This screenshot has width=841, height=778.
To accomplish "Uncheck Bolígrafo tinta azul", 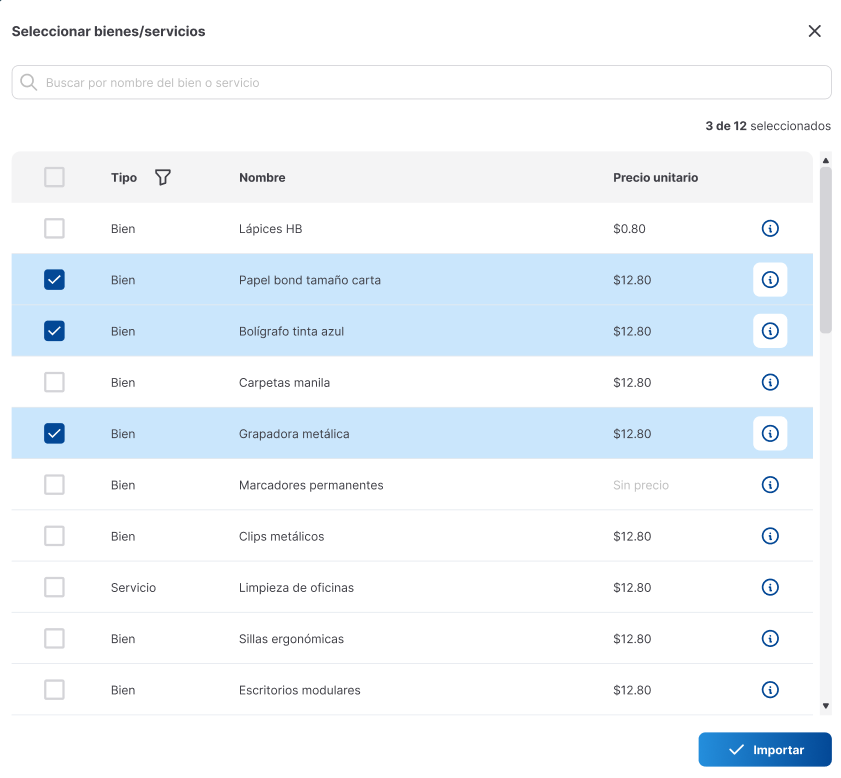I will tap(54, 331).
